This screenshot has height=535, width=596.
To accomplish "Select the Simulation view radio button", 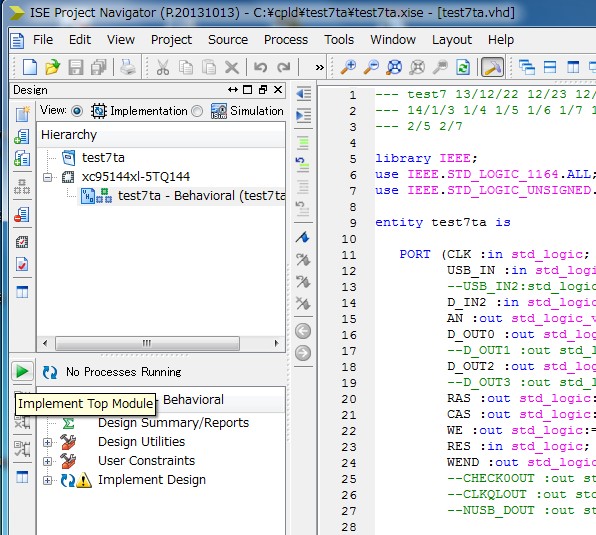I will (x=197, y=111).
